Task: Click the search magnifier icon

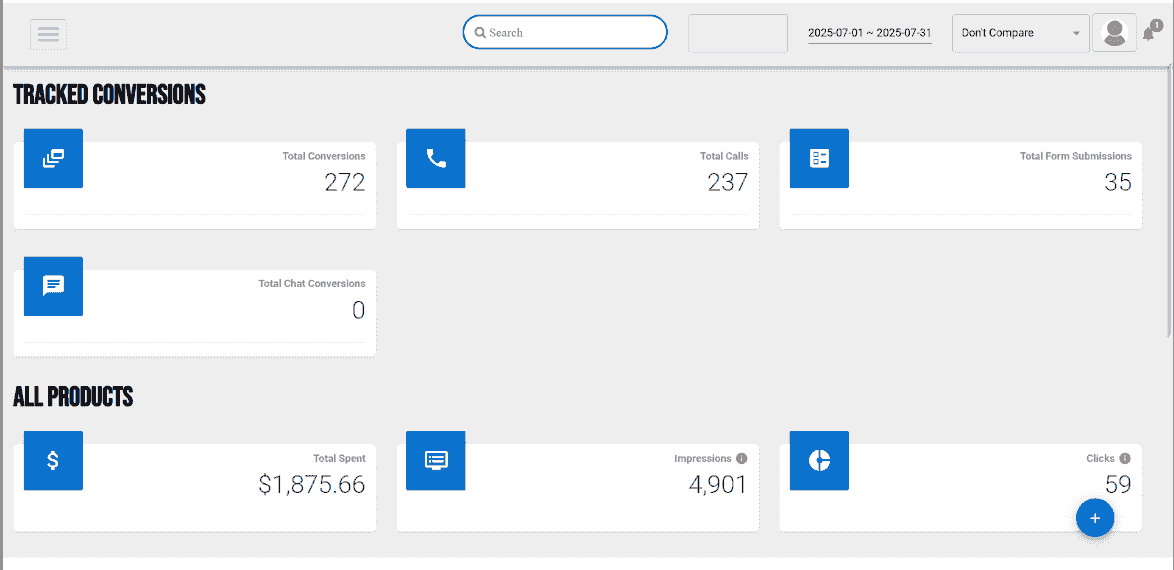Action: [480, 33]
